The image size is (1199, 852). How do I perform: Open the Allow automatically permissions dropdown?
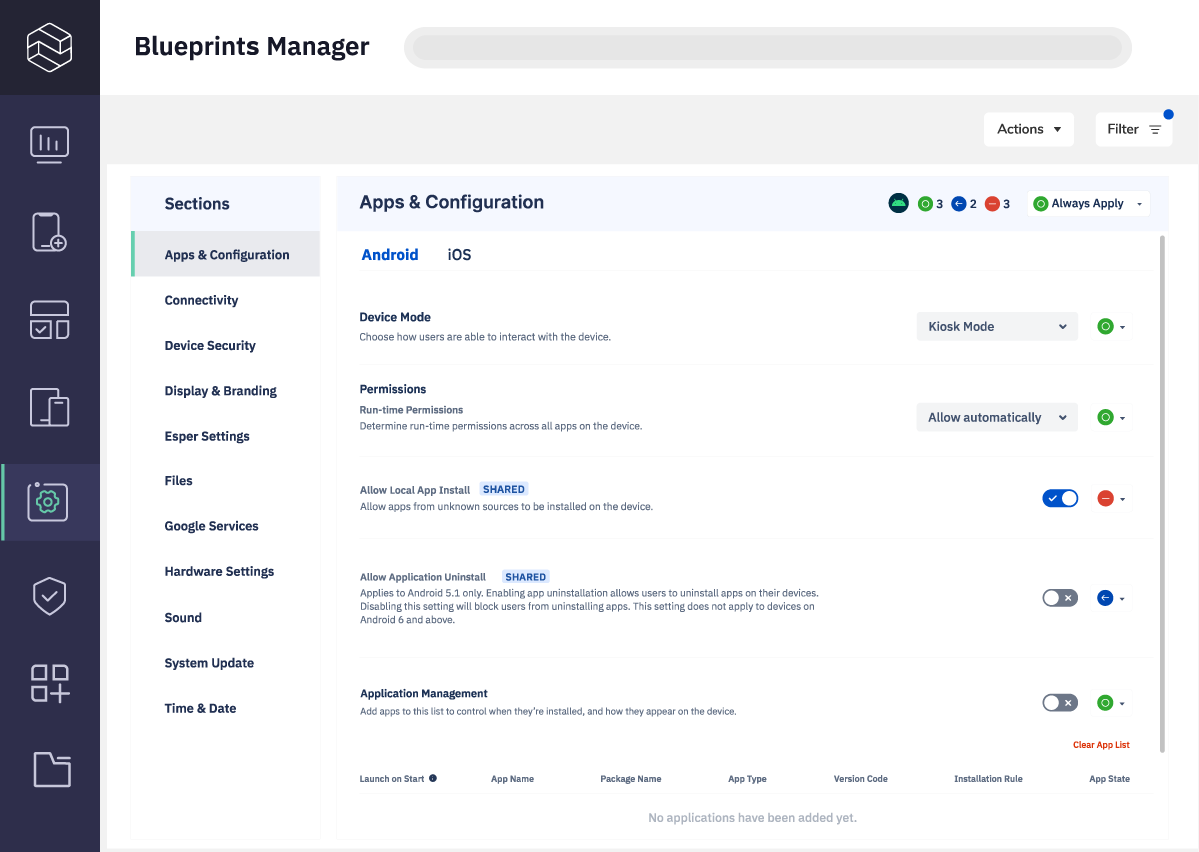(x=996, y=417)
